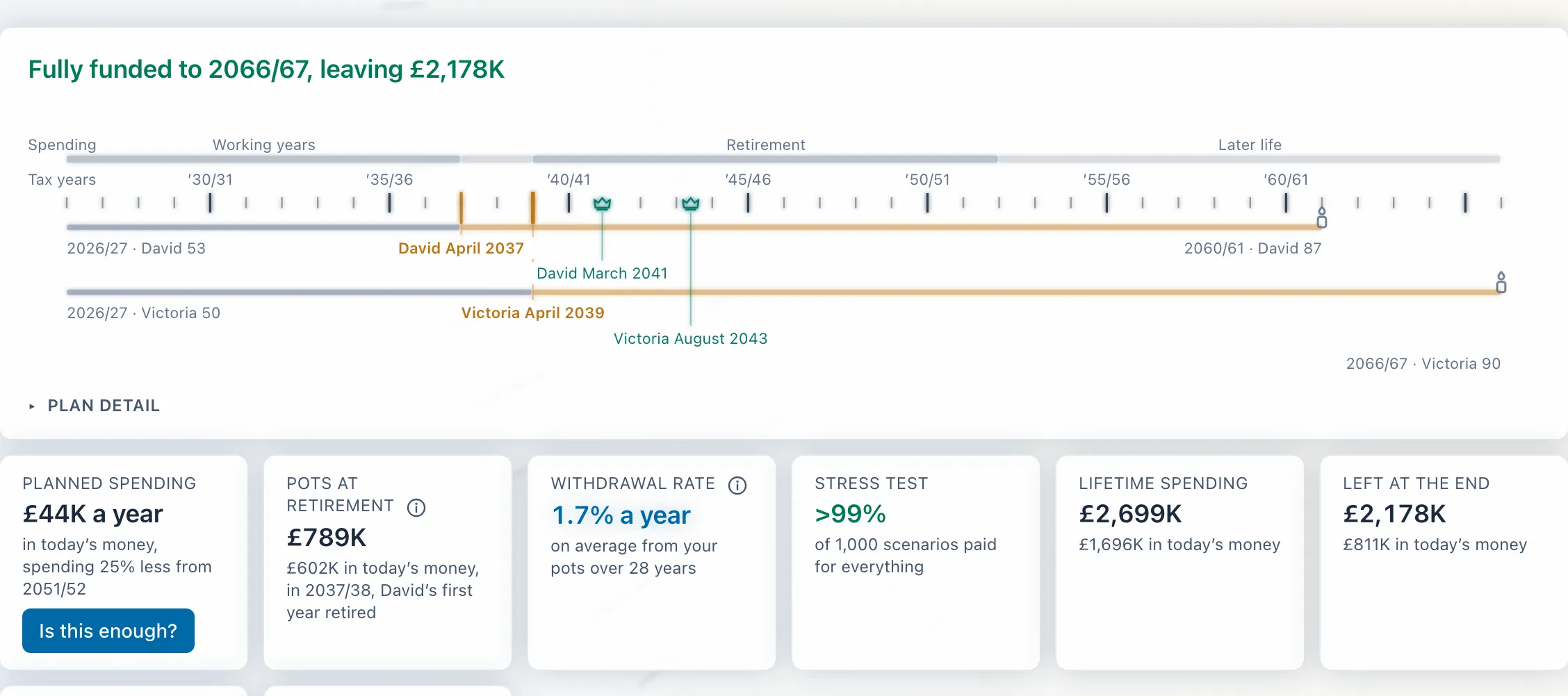
Task: Click the '2060/61 · David 87' label
Action: [1252, 248]
